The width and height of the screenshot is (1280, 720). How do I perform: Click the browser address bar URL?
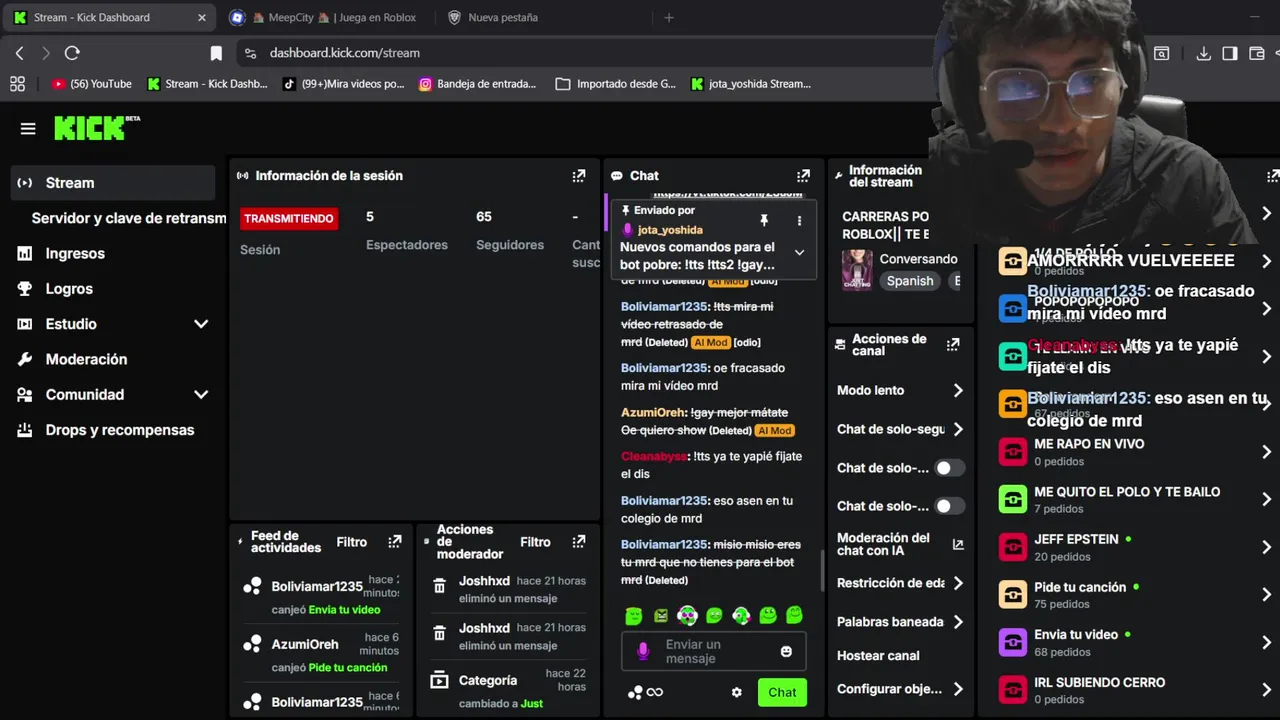click(x=344, y=53)
